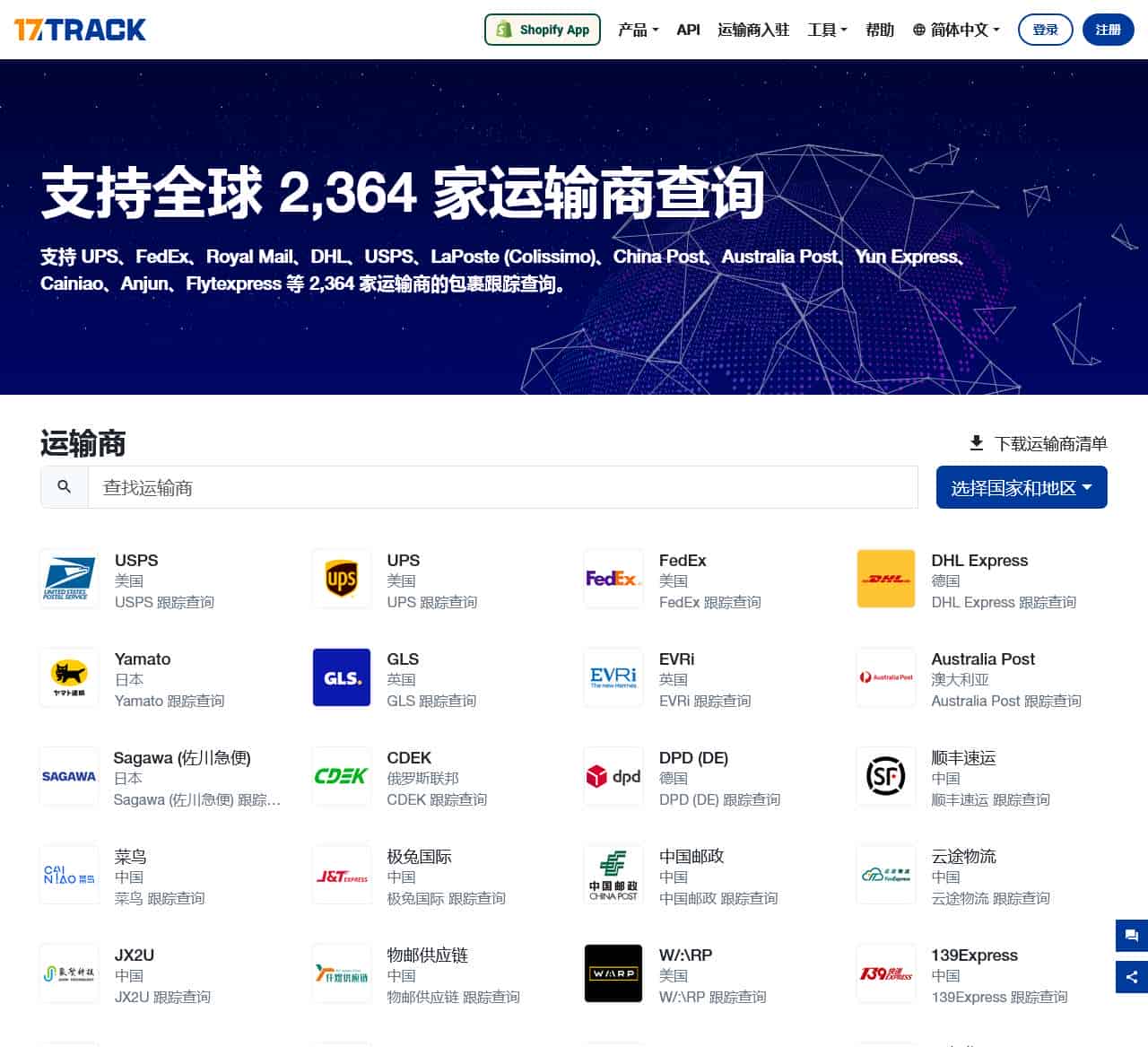Open the 简体中文 language selector

(956, 30)
